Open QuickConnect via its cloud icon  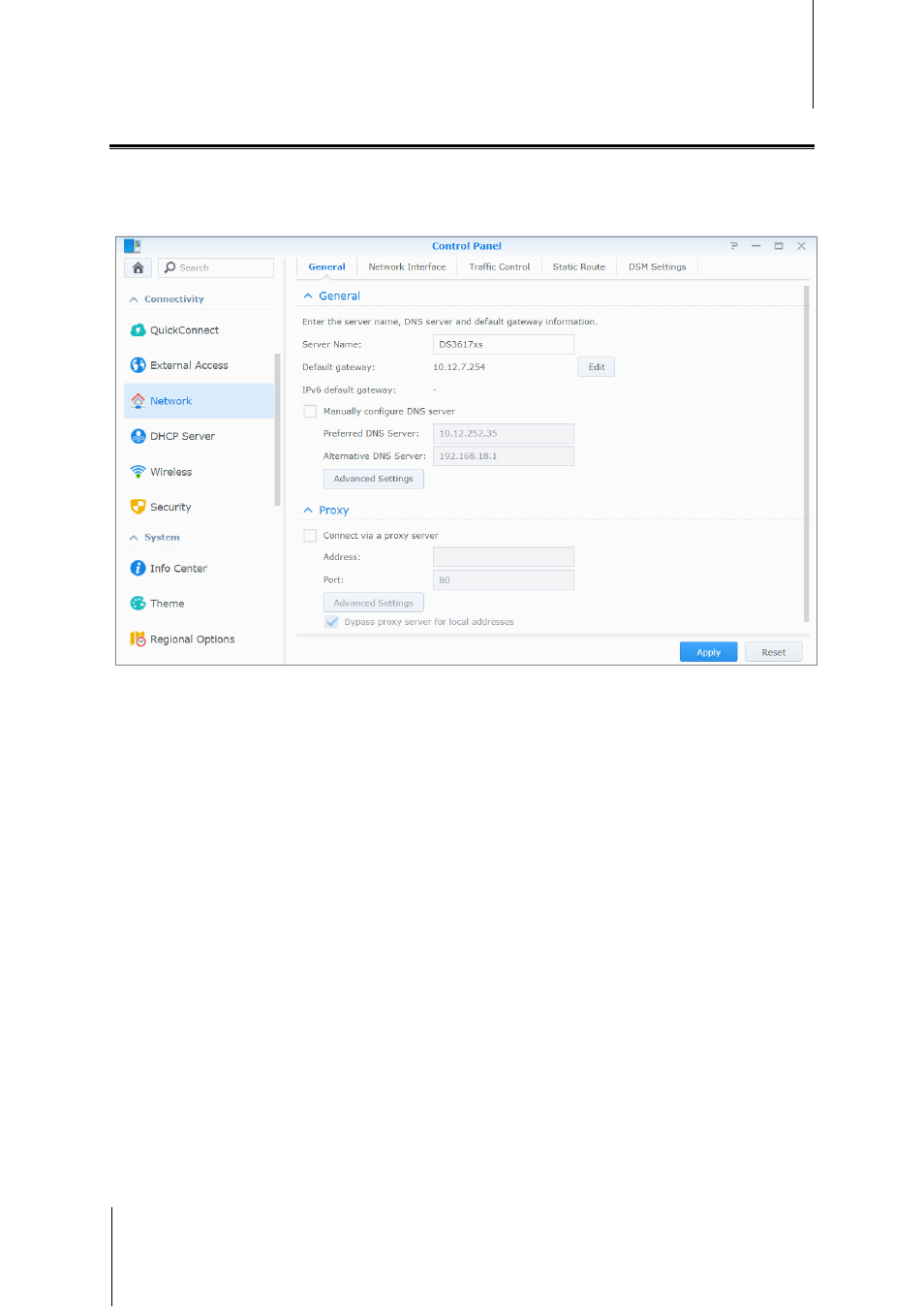138,330
